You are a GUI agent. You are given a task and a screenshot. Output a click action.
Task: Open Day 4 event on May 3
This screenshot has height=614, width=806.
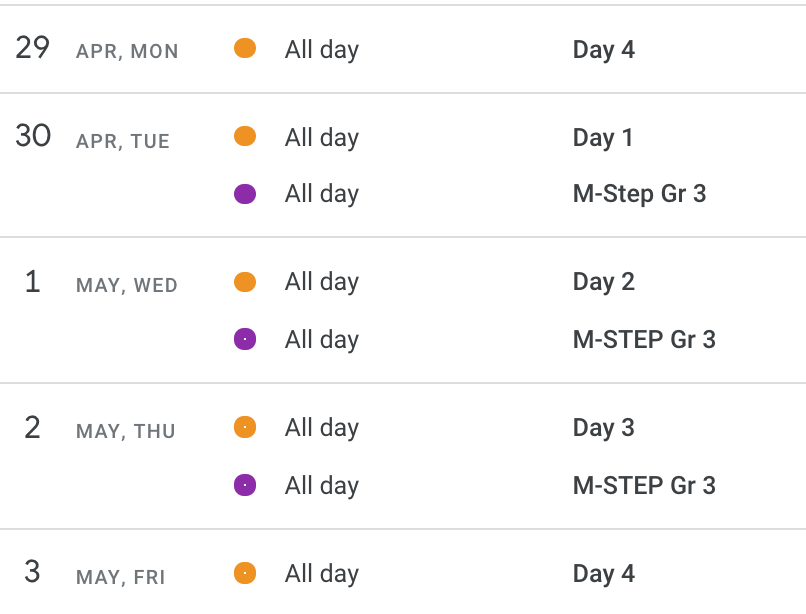point(603,574)
